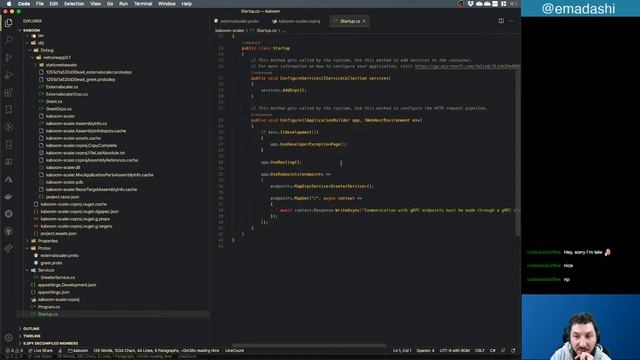Open GreeterService.cs in Services folder

point(58,278)
